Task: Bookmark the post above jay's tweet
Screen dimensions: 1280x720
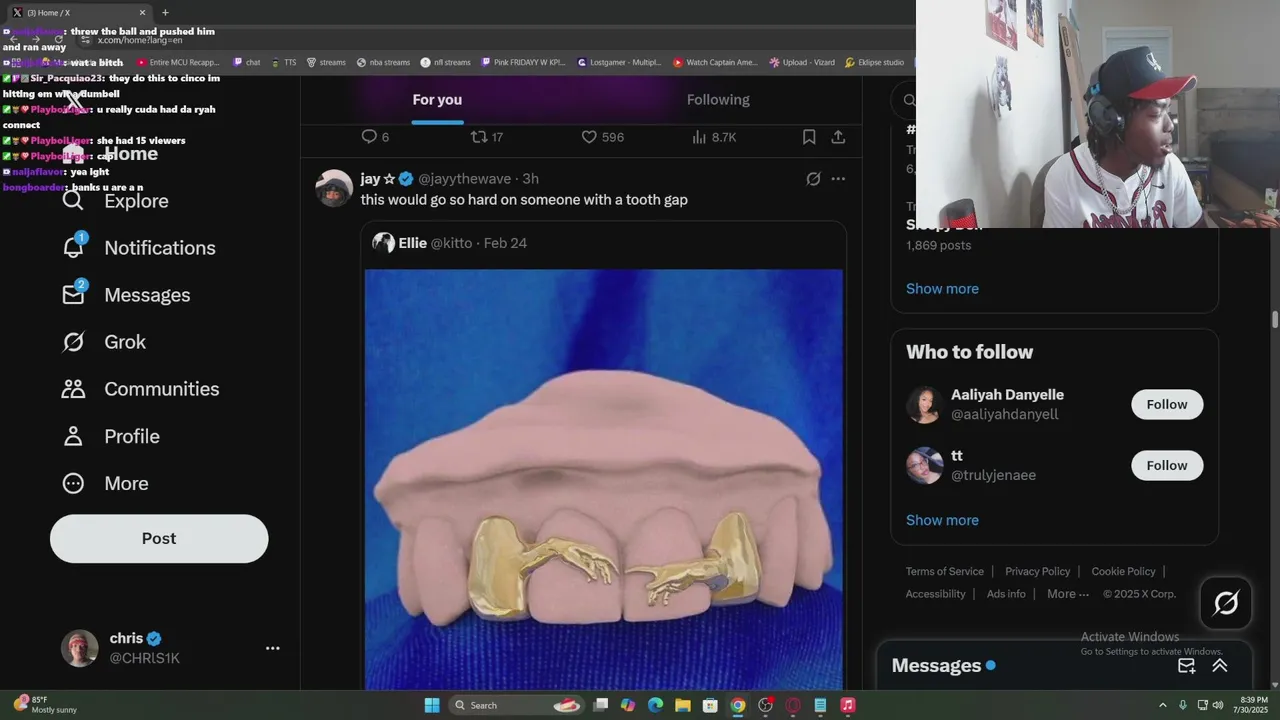Action: 809,137
